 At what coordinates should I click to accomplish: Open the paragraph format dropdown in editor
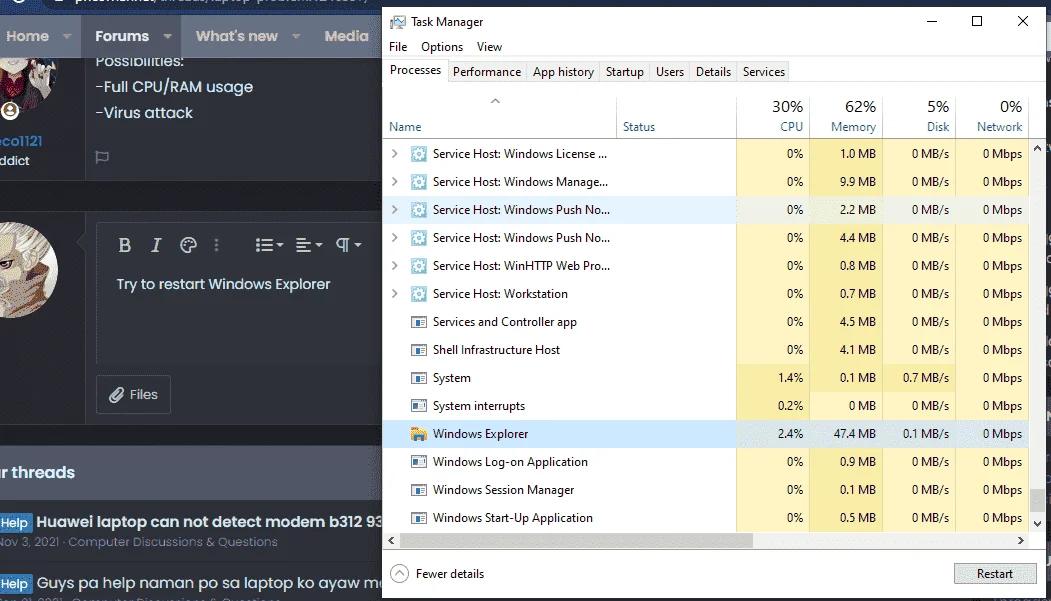[x=348, y=245]
